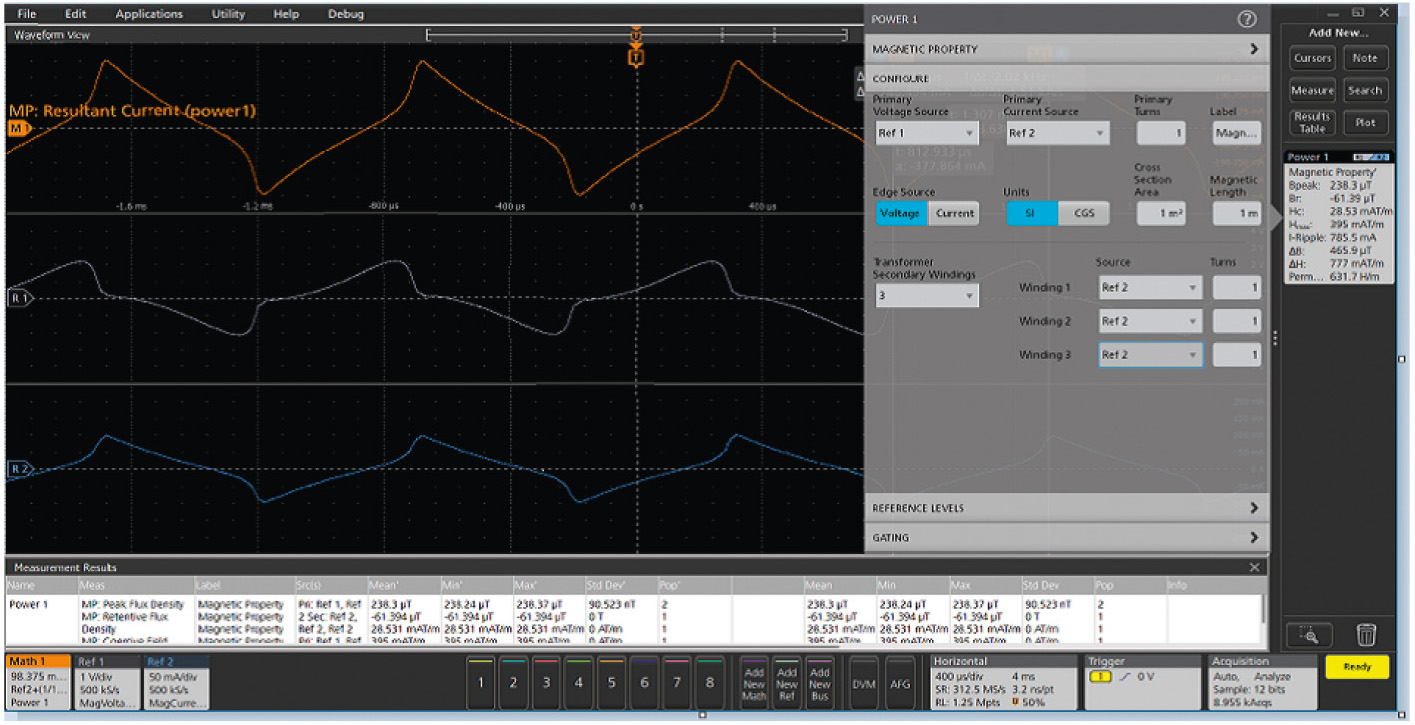The image size is (1415, 725).
Task: Click the zoom magnifier icon near trash
Action: point(1311,634)
